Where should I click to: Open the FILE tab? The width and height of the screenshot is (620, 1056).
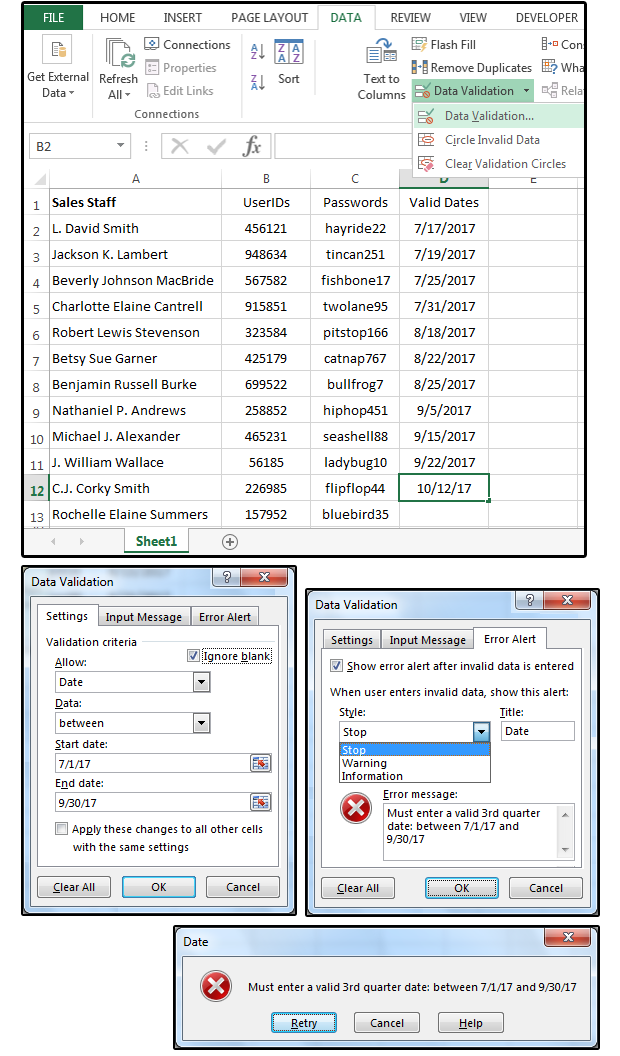click(x=53, y=18)
